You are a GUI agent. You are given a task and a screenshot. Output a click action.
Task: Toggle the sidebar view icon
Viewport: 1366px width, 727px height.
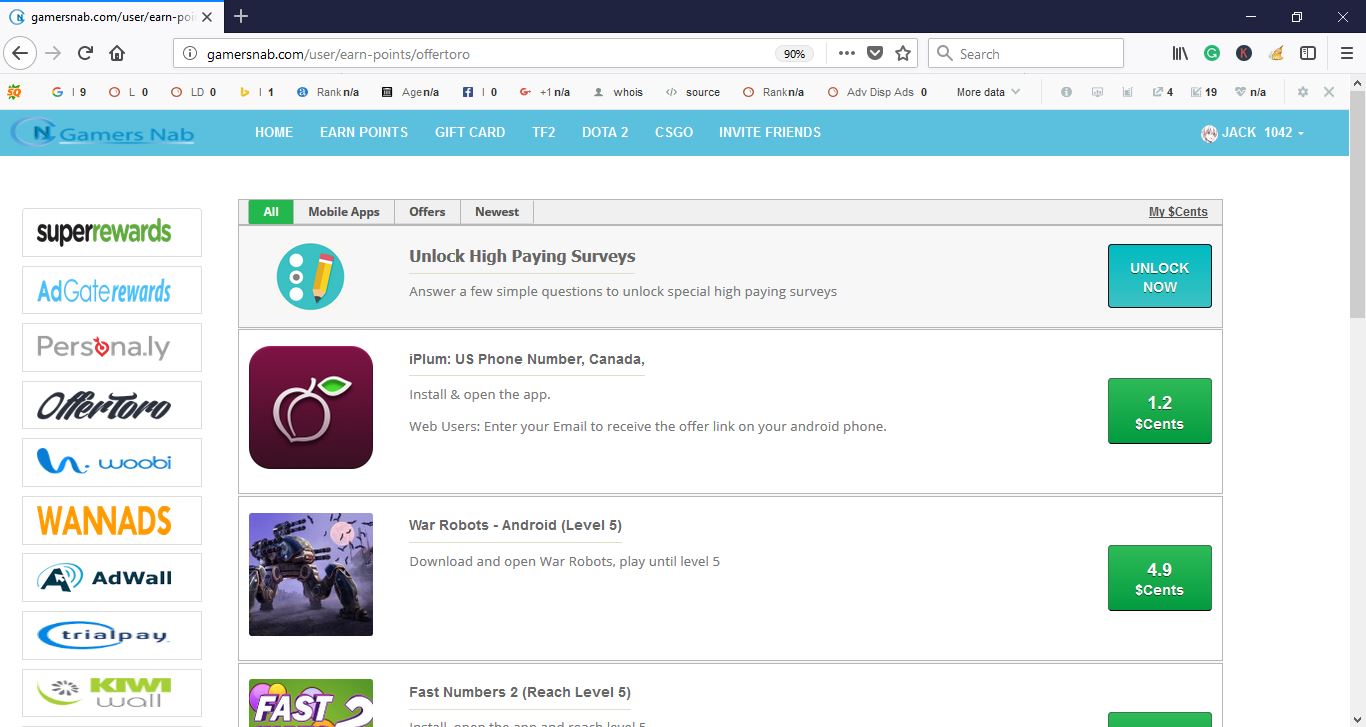(x=1308, y=54)
